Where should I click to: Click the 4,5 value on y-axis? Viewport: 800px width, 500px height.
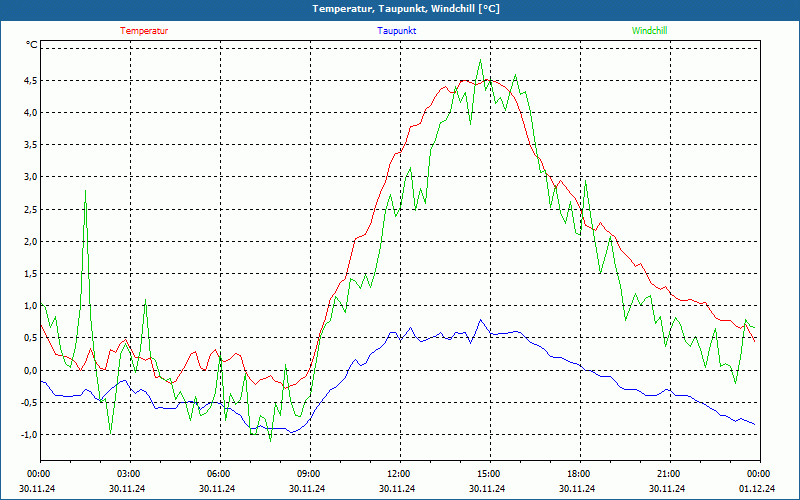click(x=29, y=80)
